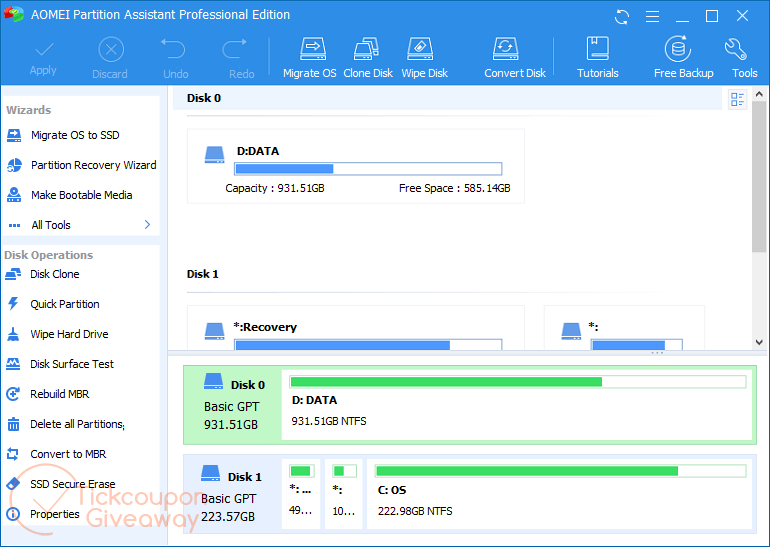Open the title bar menu icon
This screenshot has width=770, height=547.
point(653,16)
